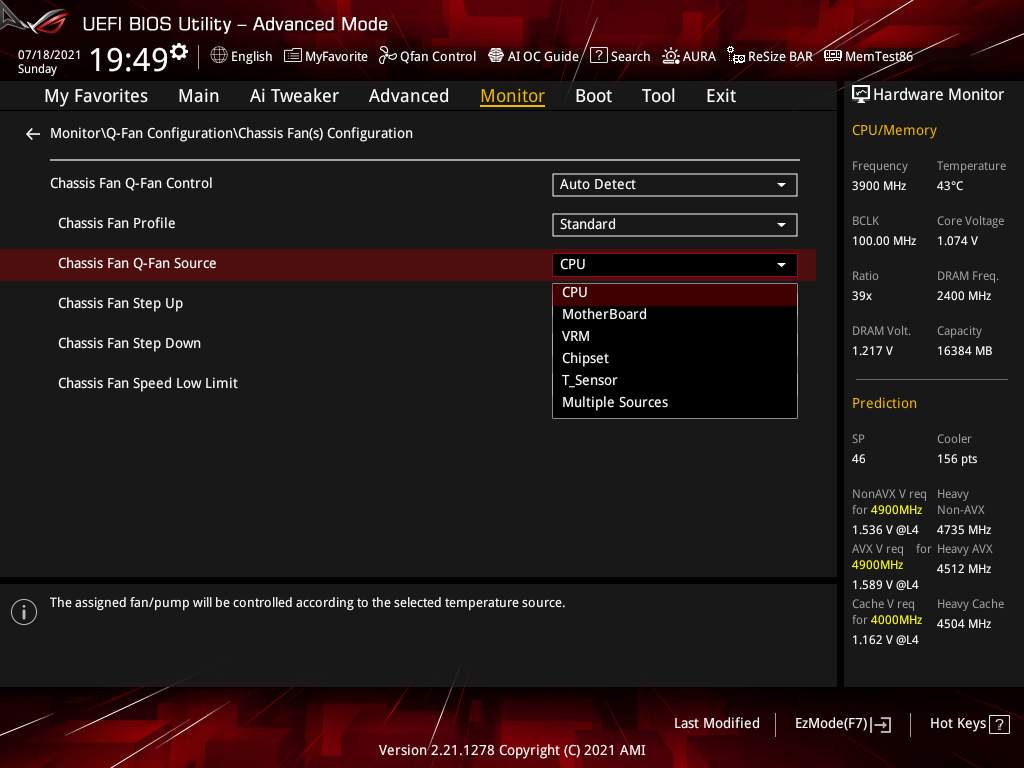Switch to the Ai Tweaker tab
1024x768 pixels.
(x=294, y=95)
